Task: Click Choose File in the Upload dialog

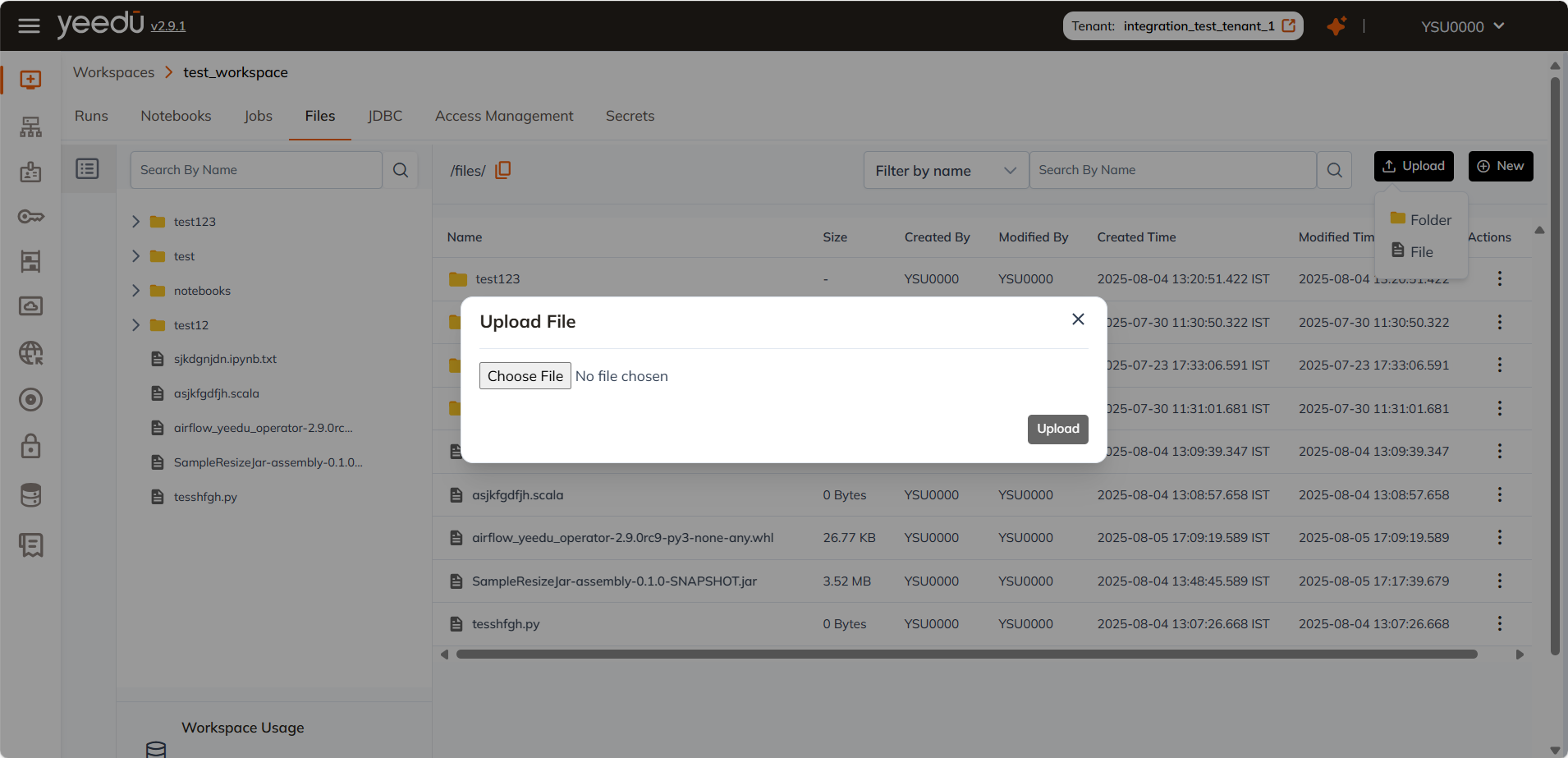Action: click(525, 375)
